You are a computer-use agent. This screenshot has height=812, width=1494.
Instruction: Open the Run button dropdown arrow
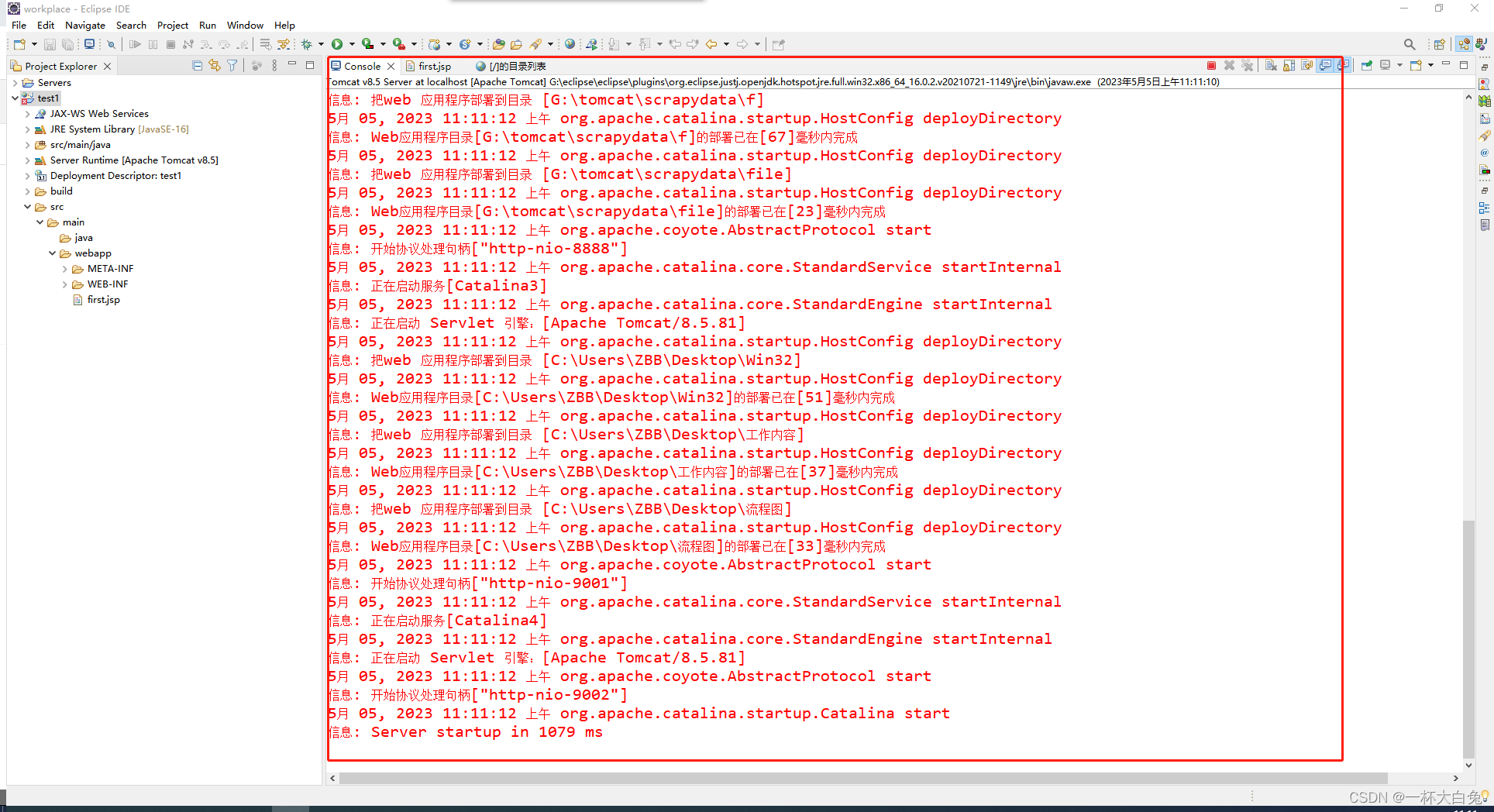(352, 44)
